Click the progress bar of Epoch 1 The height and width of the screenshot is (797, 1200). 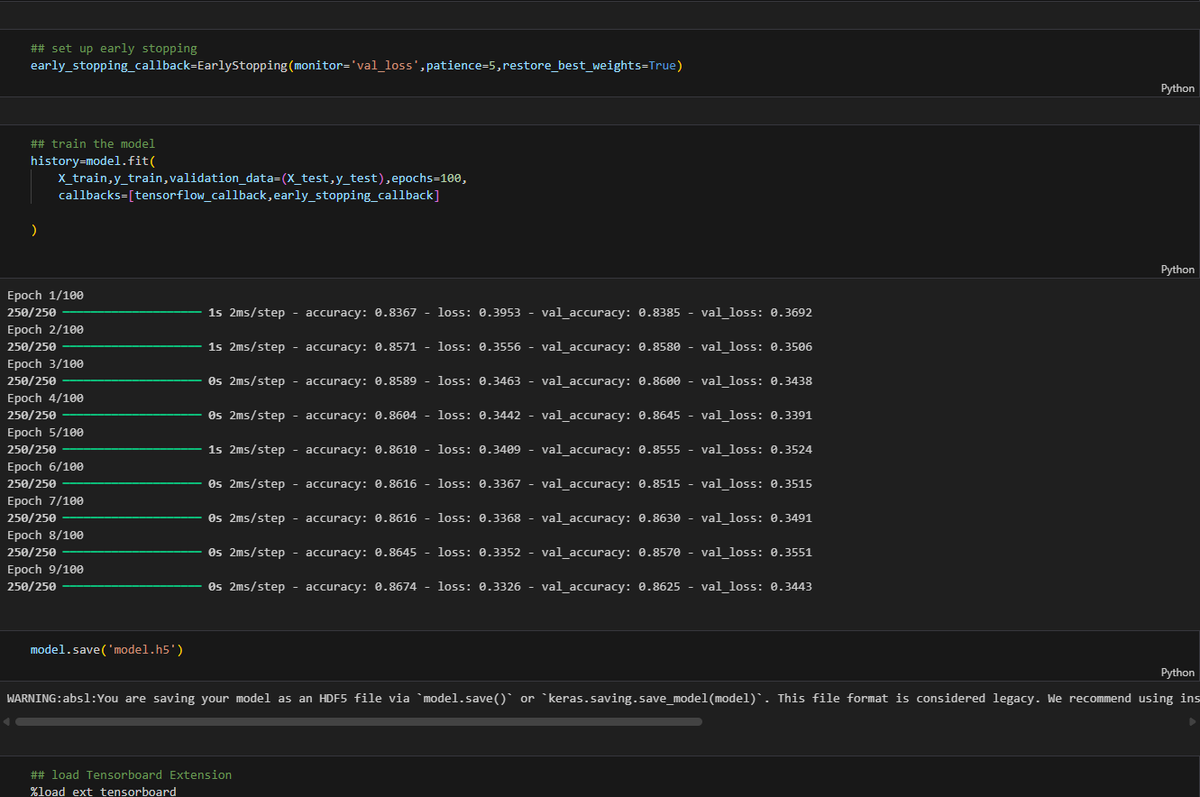[x=132, y=313]
